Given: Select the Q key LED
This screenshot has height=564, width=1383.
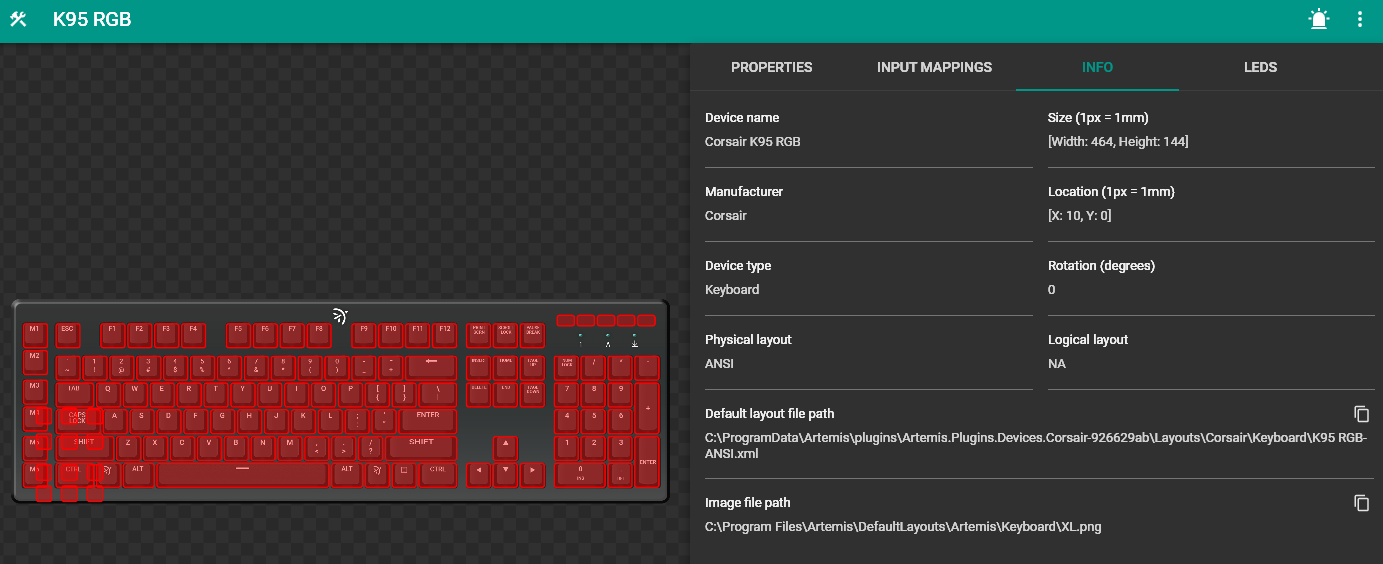Looking at the screenshot, I should (x=107, y=394).
